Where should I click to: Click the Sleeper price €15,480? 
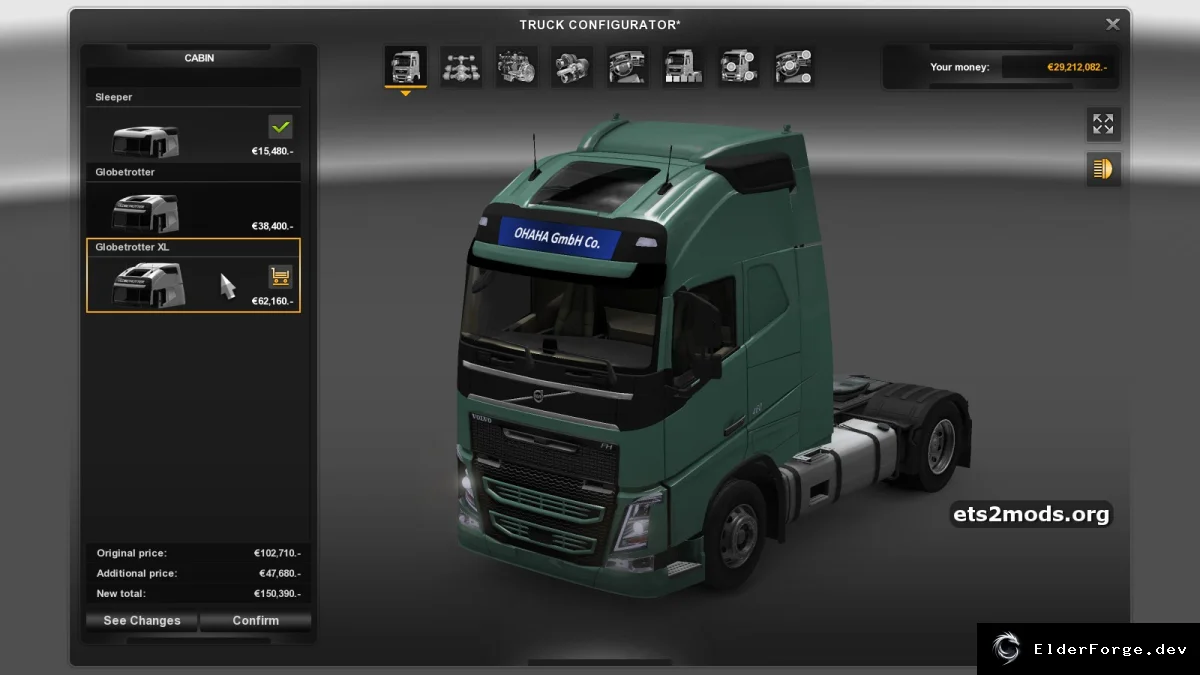click(272, 152)
